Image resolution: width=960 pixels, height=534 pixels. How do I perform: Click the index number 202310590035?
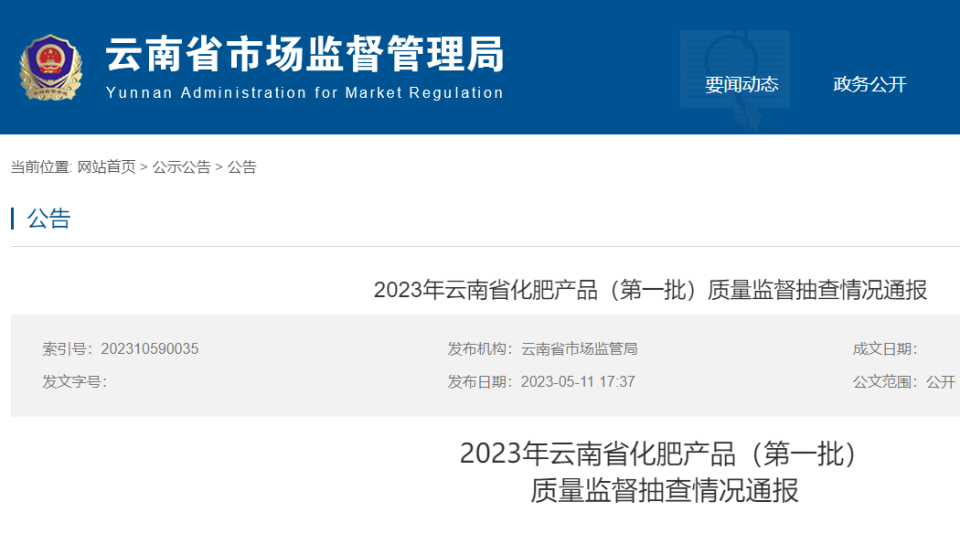(149, 348)
